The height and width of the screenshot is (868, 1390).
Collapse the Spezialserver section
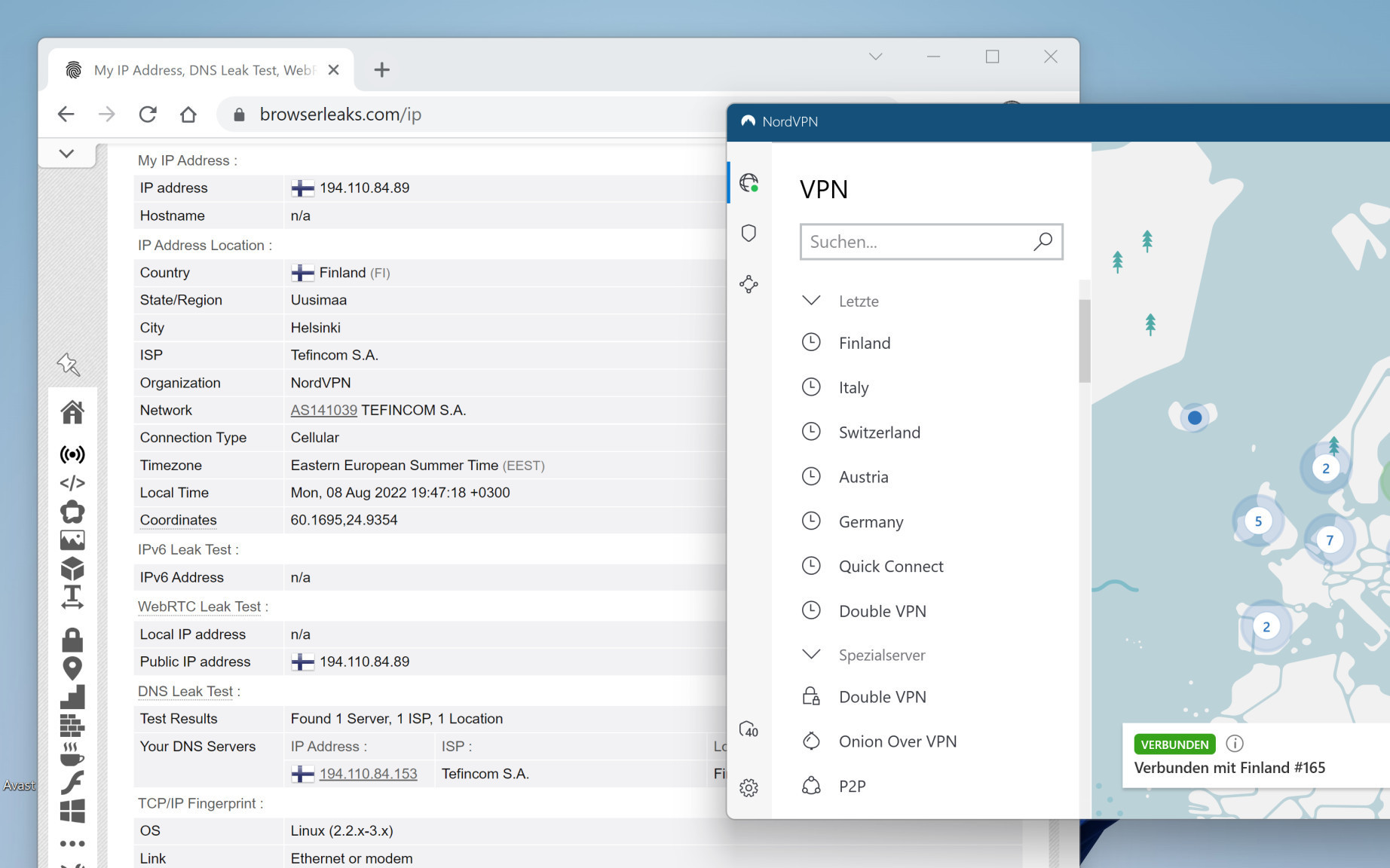811,654
